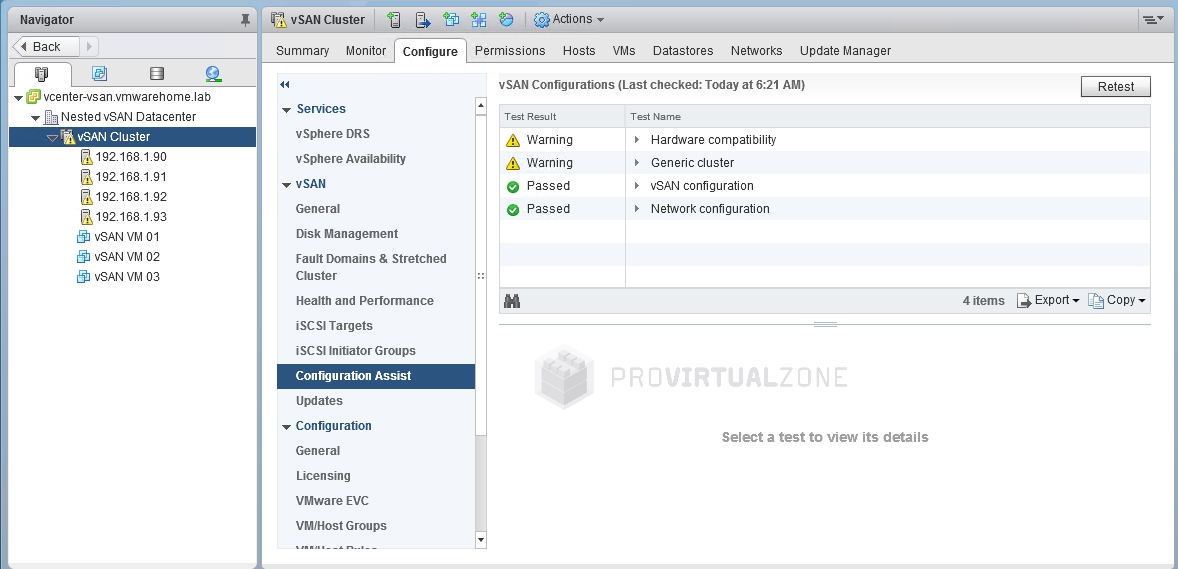This screenshot has width=1178, height=569.
Task: Collapse the Configure side menu with double arrow
Action: click(x=285, y=85)
